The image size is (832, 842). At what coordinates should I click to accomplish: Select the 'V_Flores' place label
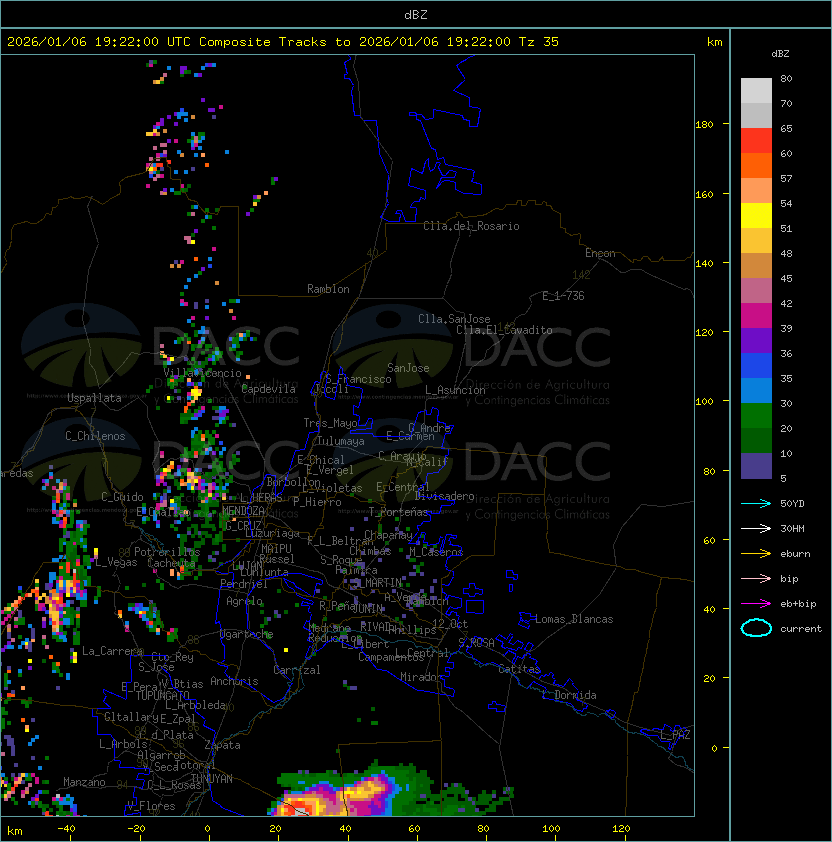[151, 806]
